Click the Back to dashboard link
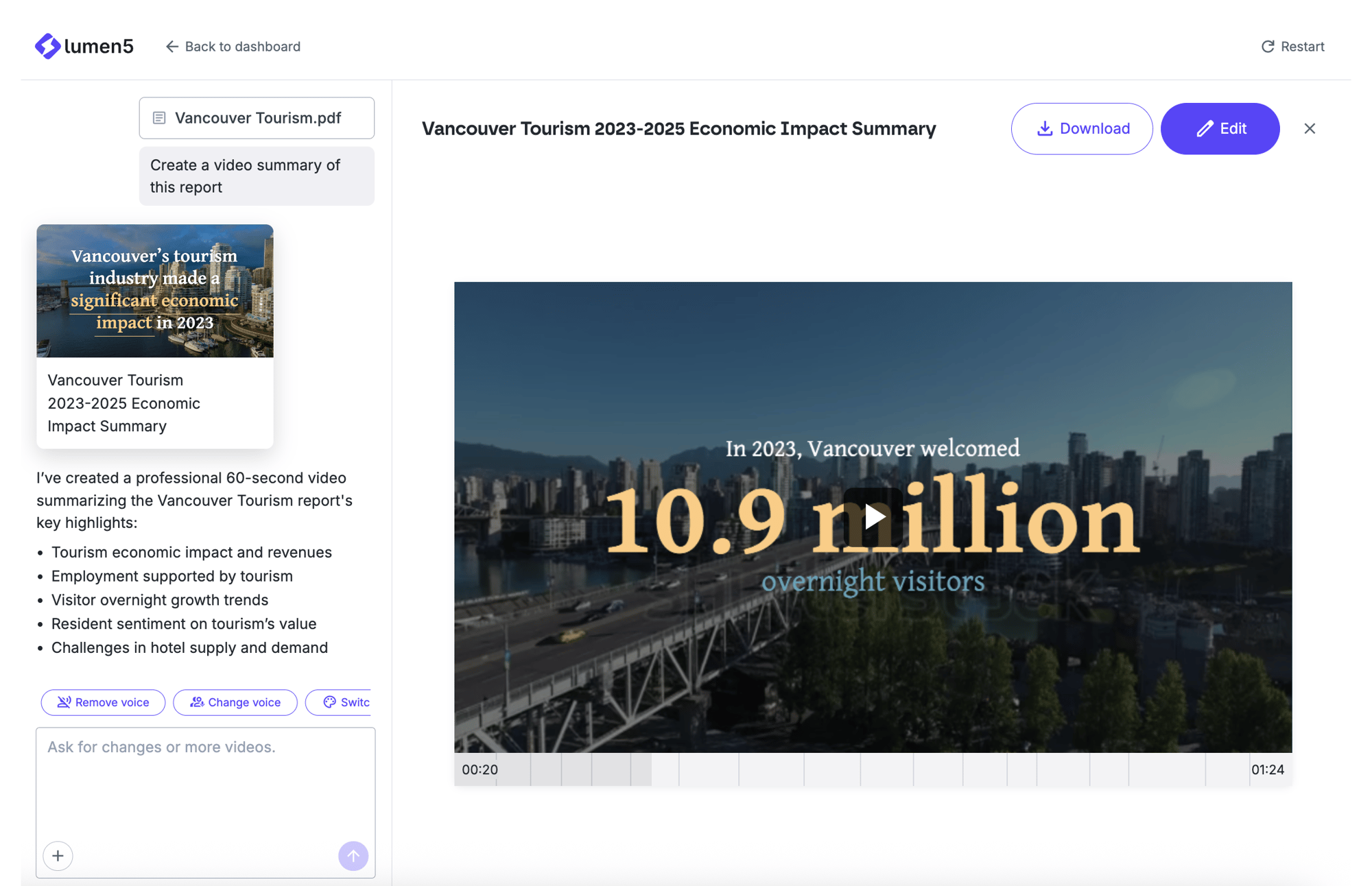1372x886 pixels. click(x=242, y=46)
